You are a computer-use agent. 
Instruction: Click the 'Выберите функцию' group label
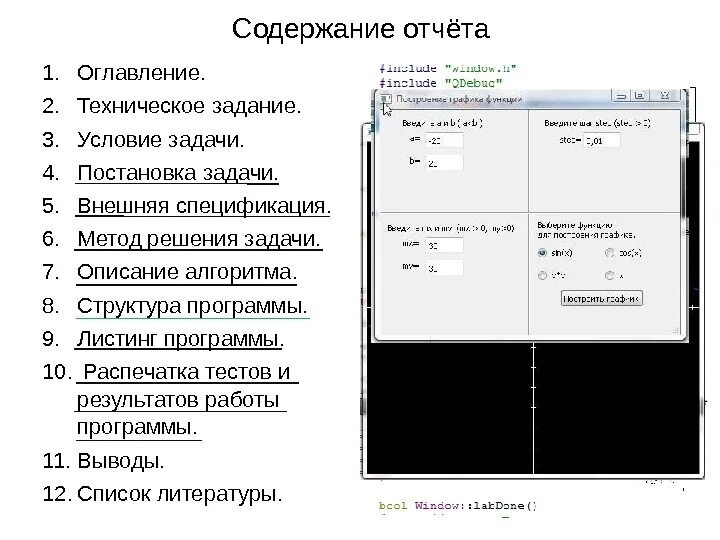pos(586,230)
